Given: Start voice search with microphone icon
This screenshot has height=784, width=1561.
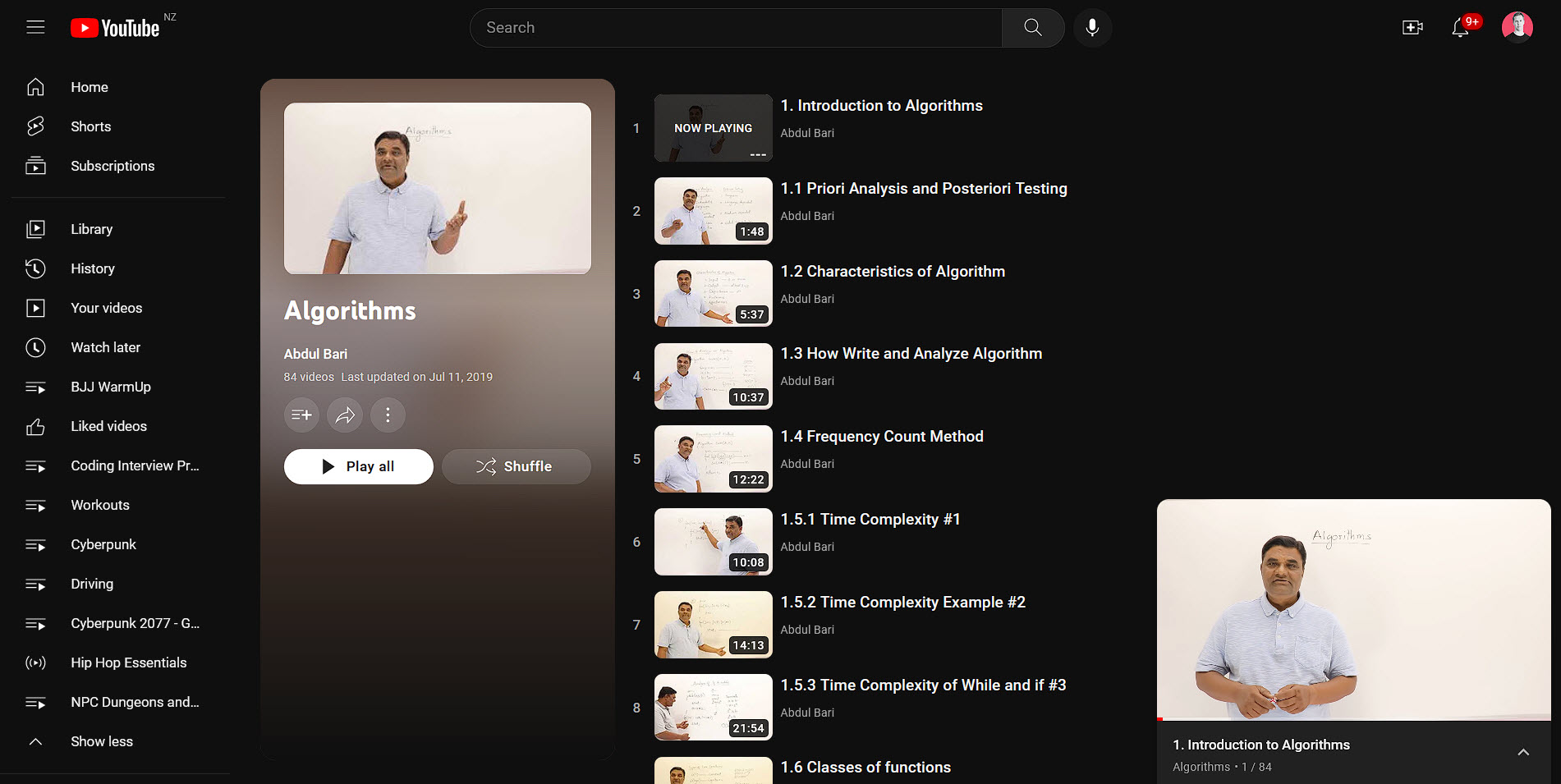Looking at the screenshot, I should 1092,28.
